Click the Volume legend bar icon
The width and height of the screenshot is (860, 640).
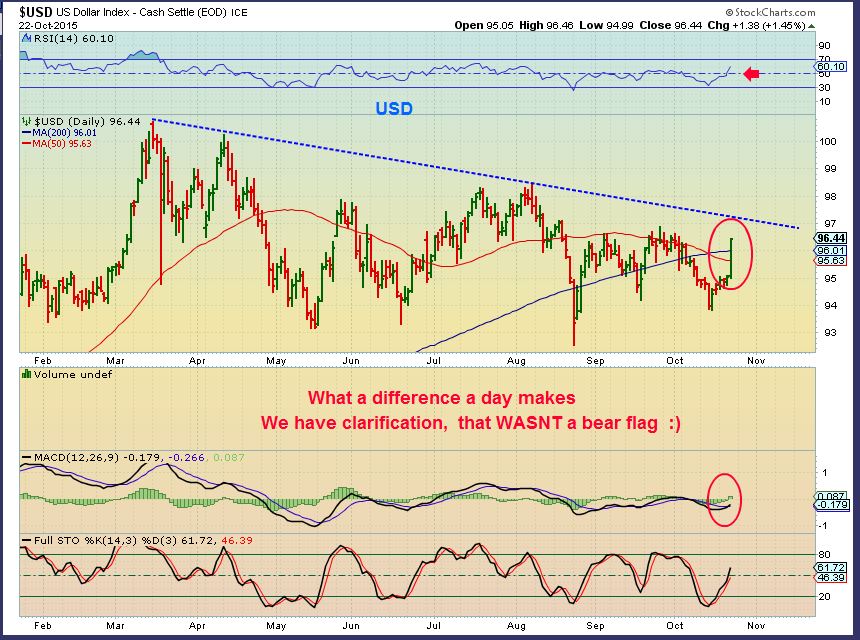[26, 375]
